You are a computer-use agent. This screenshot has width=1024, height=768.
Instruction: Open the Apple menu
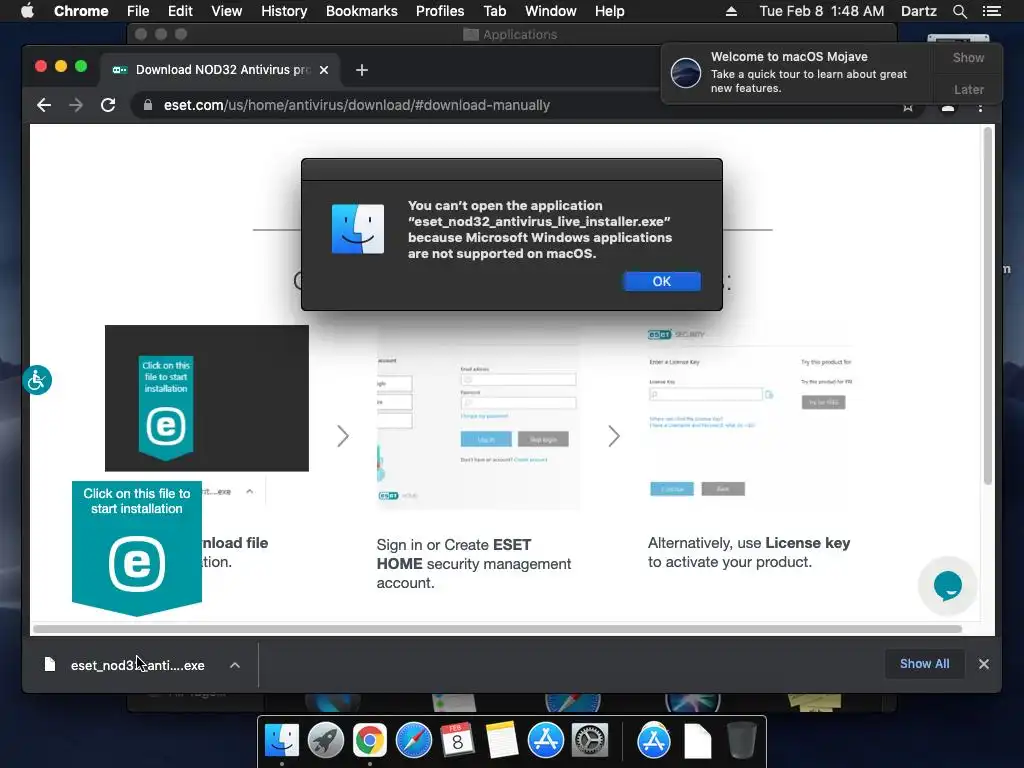pos(27,11)
